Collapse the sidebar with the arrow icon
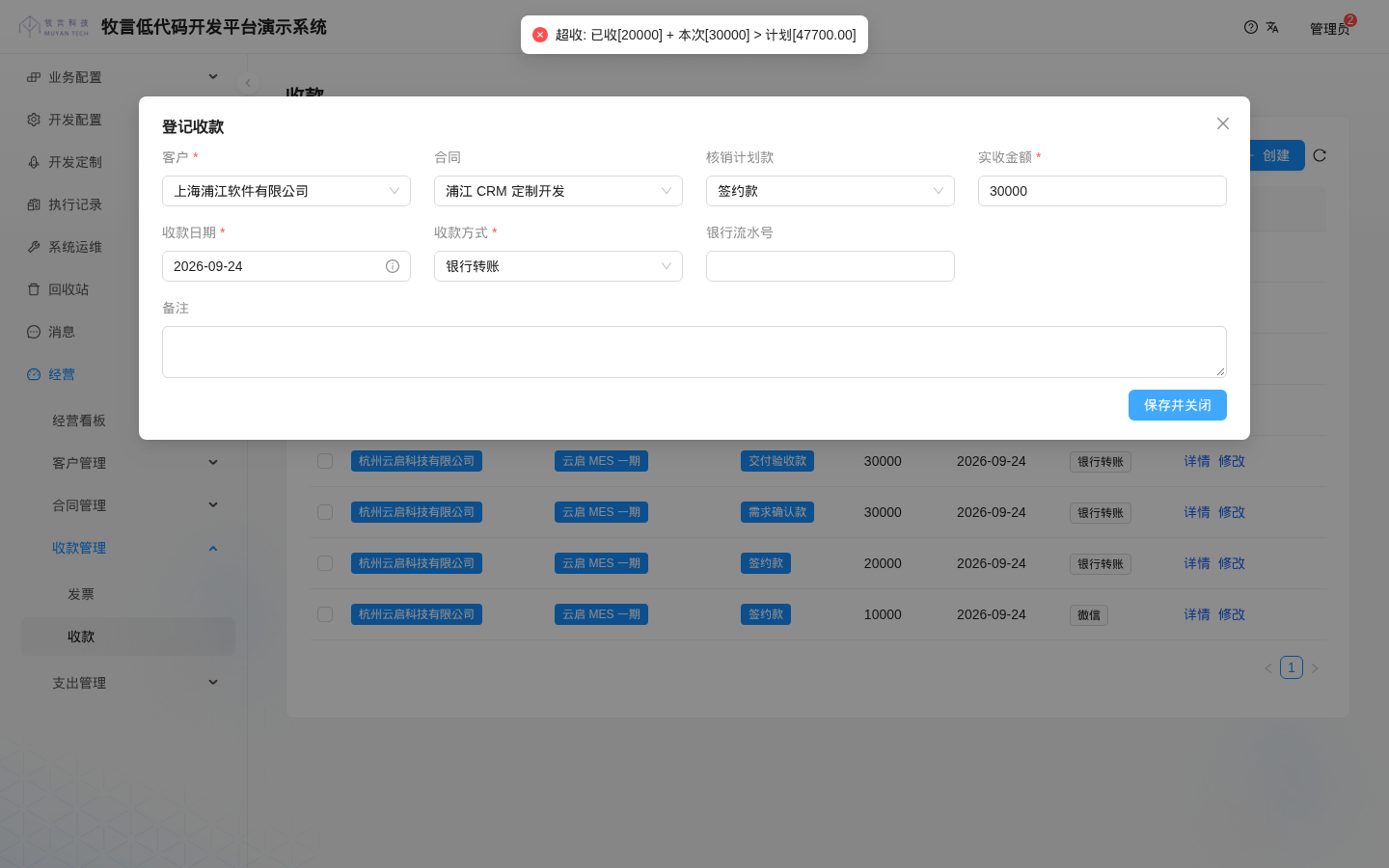This screenshot has height=868, width=1389. pos(248,83)
